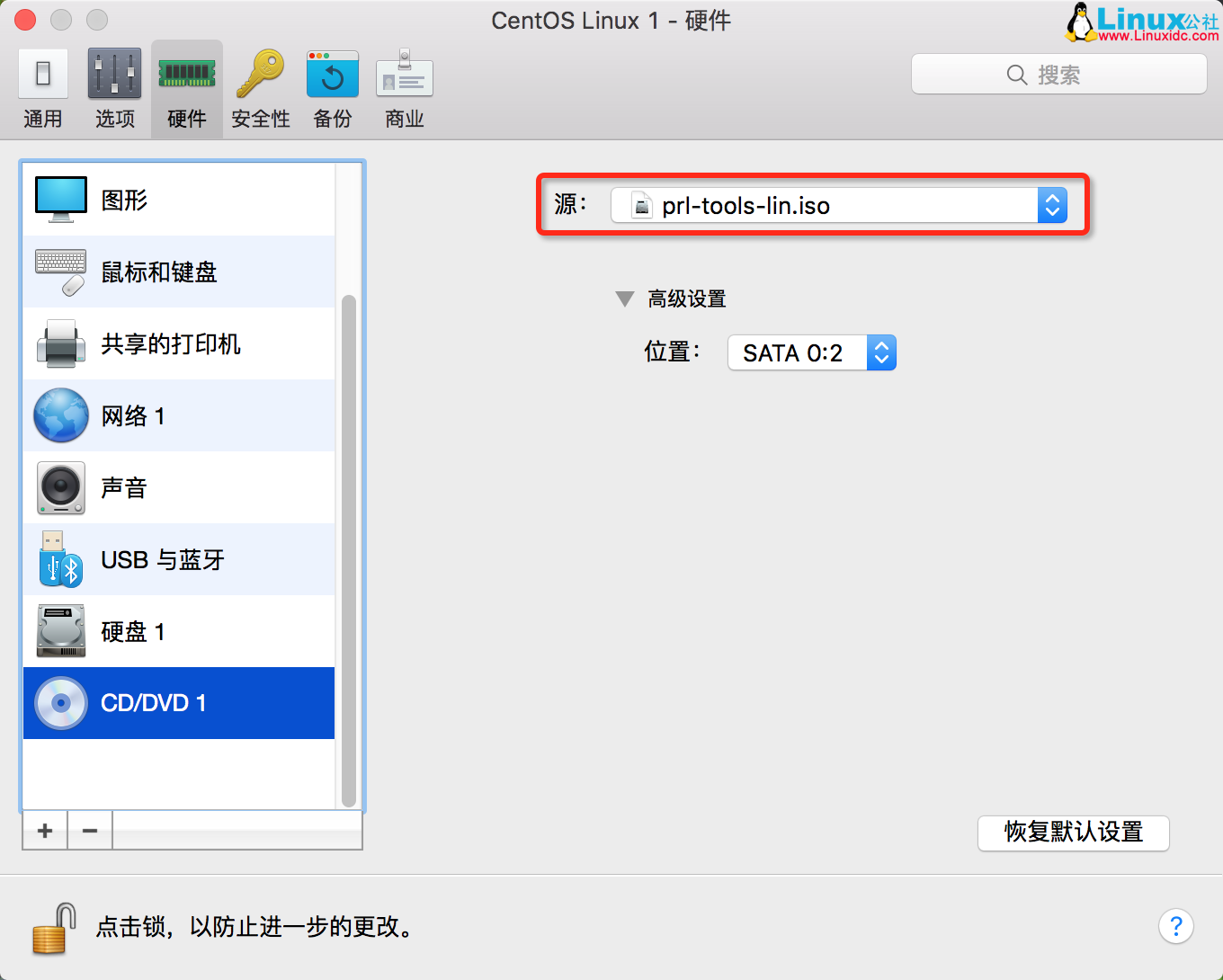Click the 通用 tab label

pyautogui.click(x=43, y=119)
